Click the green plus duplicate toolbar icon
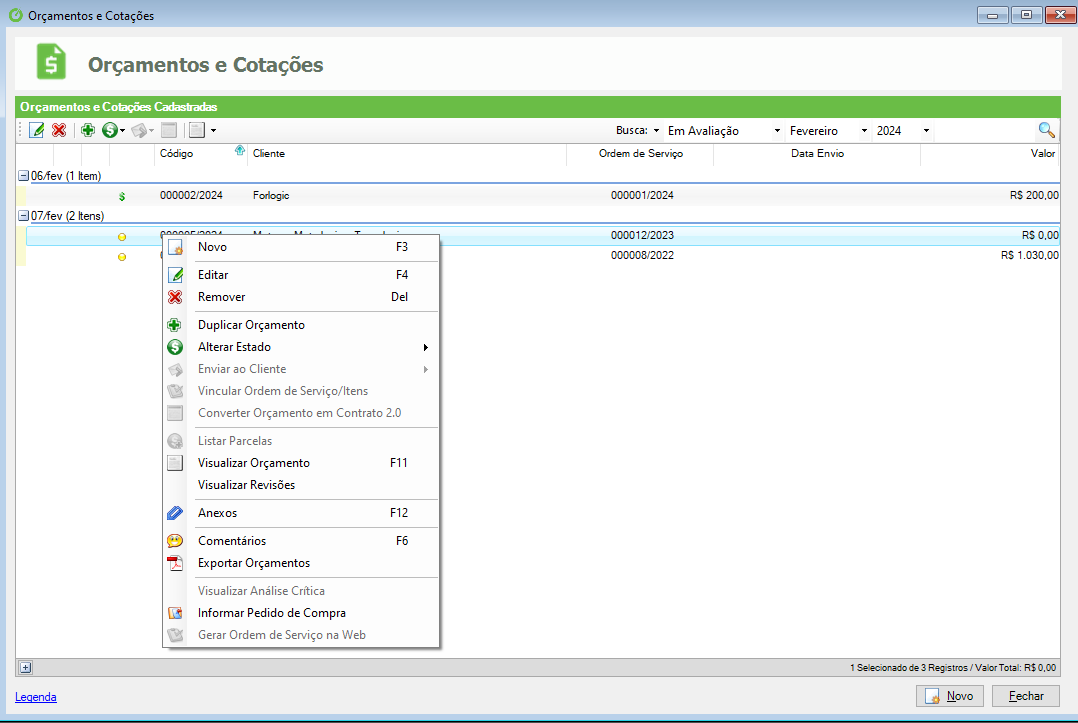 88,130
